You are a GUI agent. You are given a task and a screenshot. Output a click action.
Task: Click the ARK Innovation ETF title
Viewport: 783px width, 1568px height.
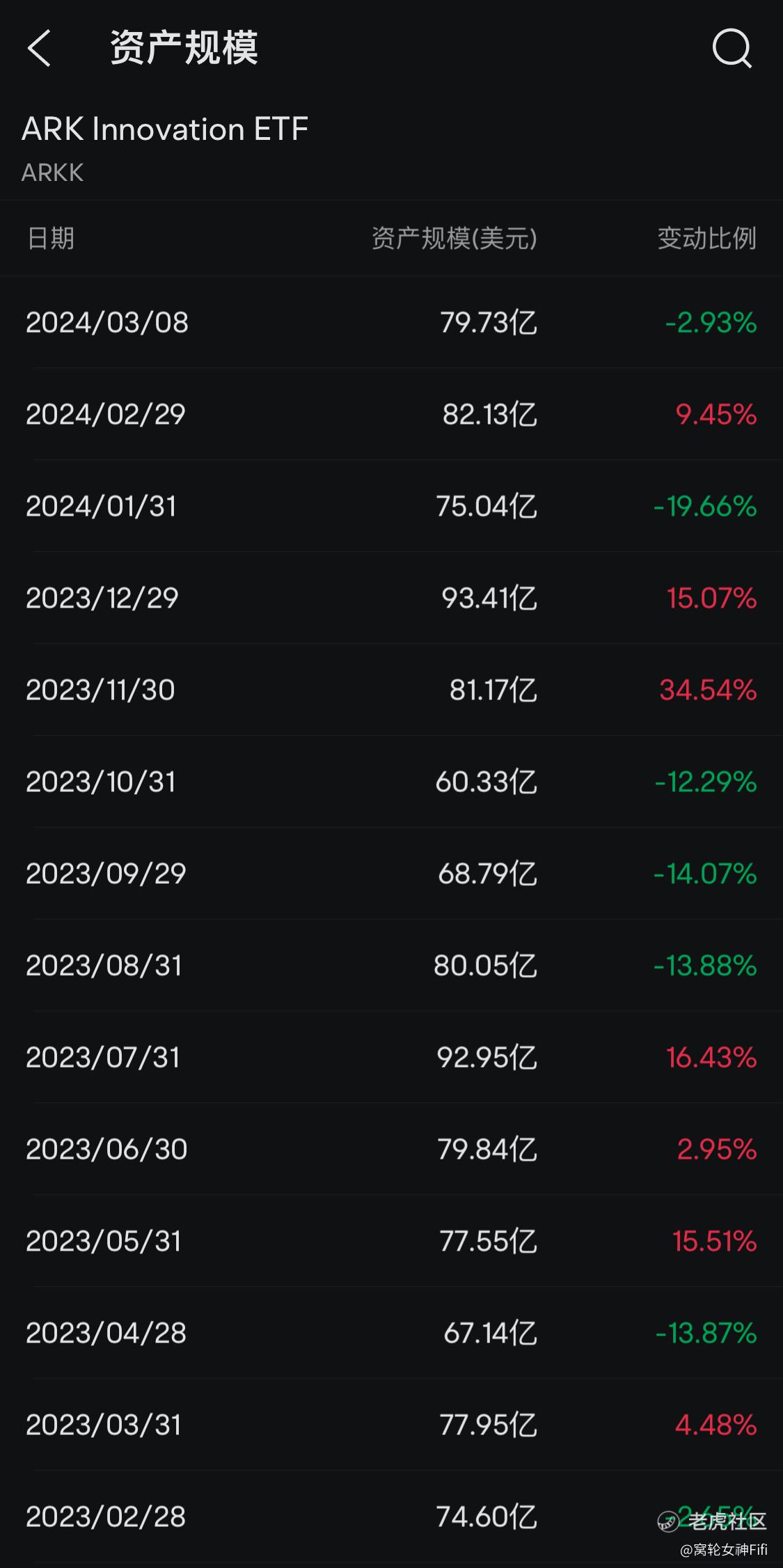[x=165, y=129]
